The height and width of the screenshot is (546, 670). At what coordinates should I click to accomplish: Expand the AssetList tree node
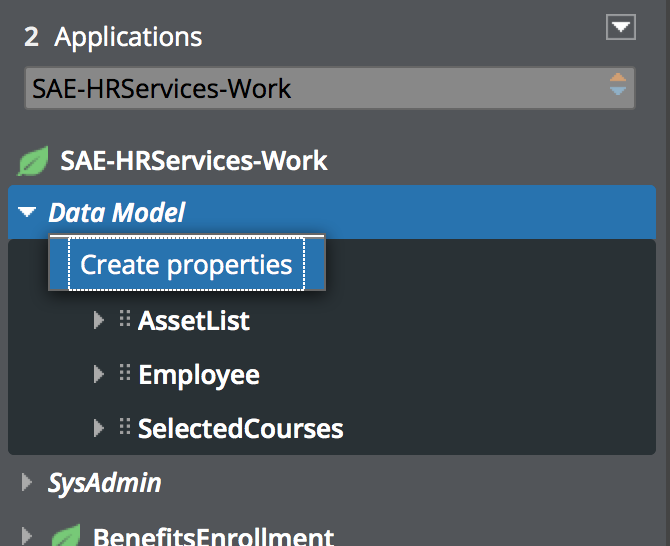coord(99,320)
